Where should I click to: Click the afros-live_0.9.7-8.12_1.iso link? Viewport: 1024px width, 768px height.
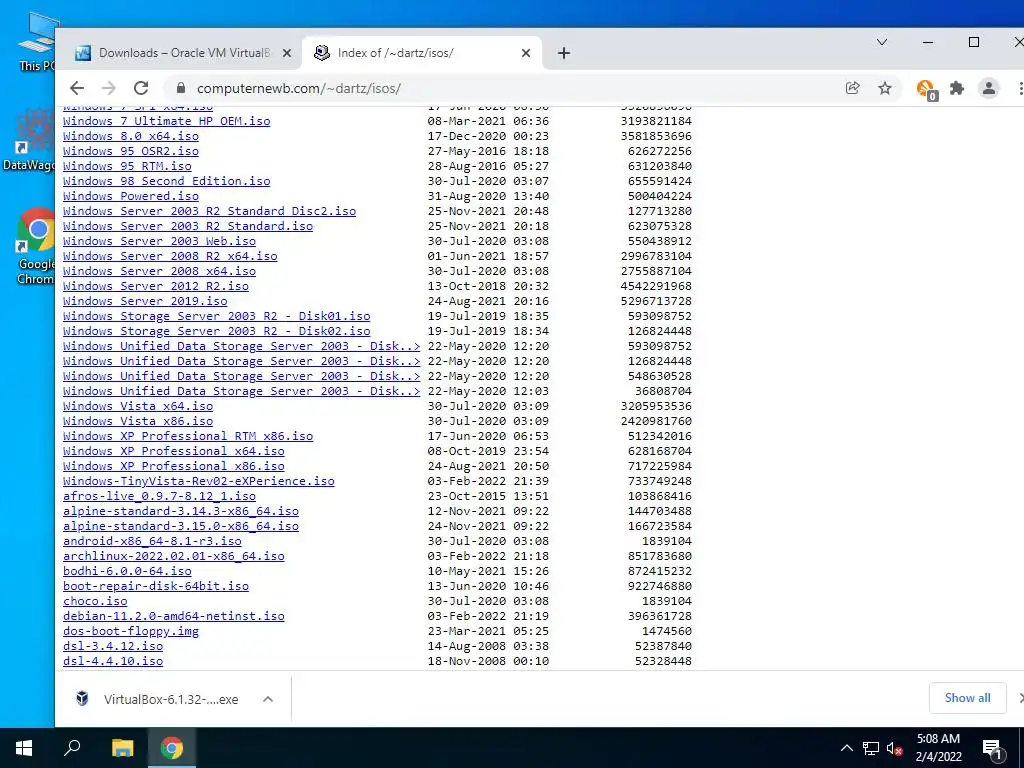click(159, 496)
